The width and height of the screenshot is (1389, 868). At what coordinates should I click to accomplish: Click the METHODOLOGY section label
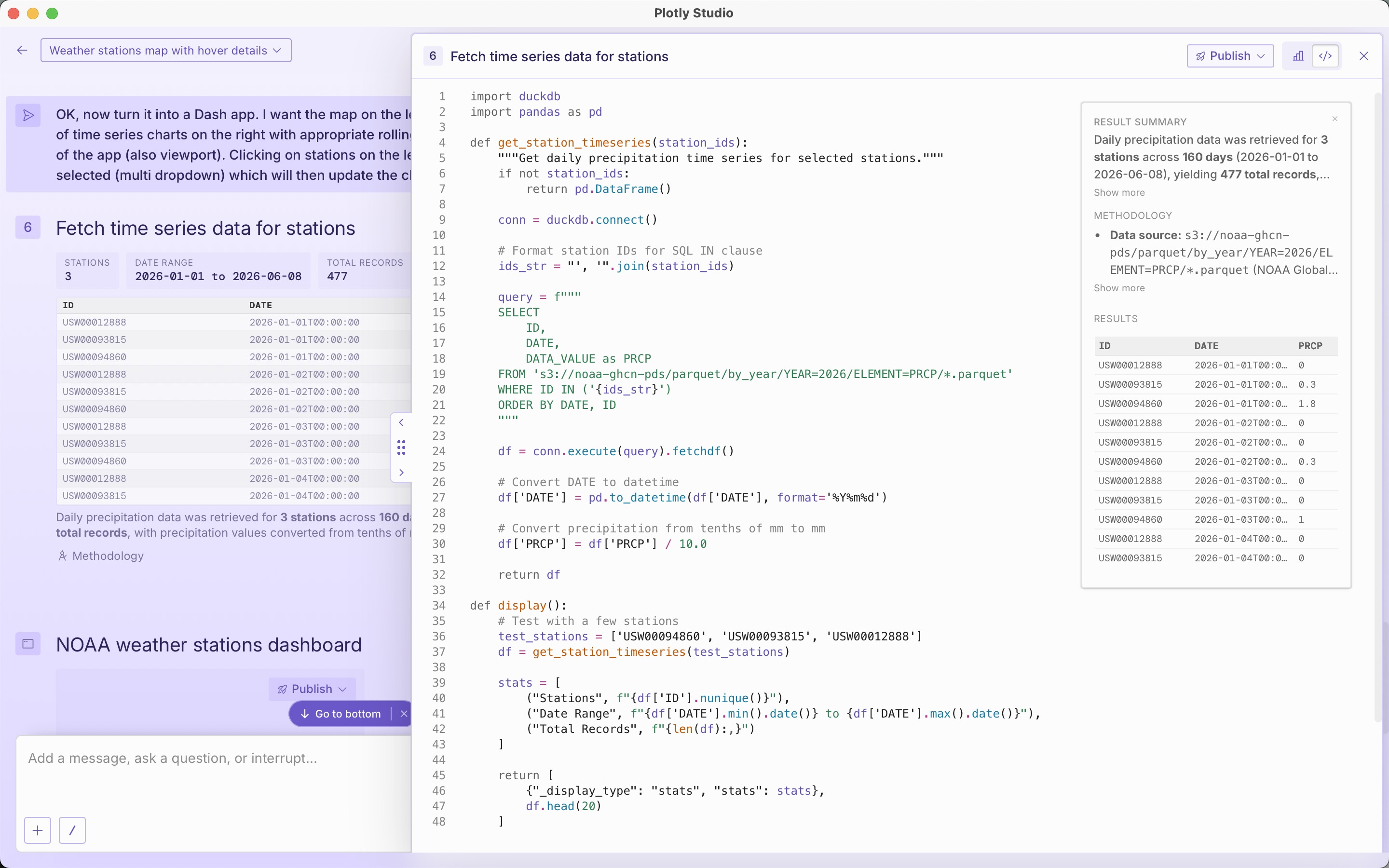1132,215
